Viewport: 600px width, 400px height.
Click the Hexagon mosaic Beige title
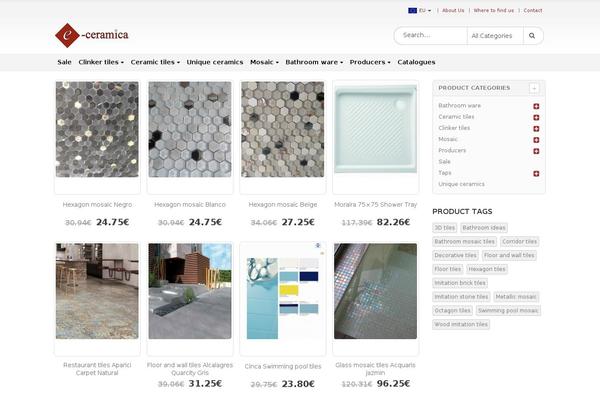pos(283,205)
